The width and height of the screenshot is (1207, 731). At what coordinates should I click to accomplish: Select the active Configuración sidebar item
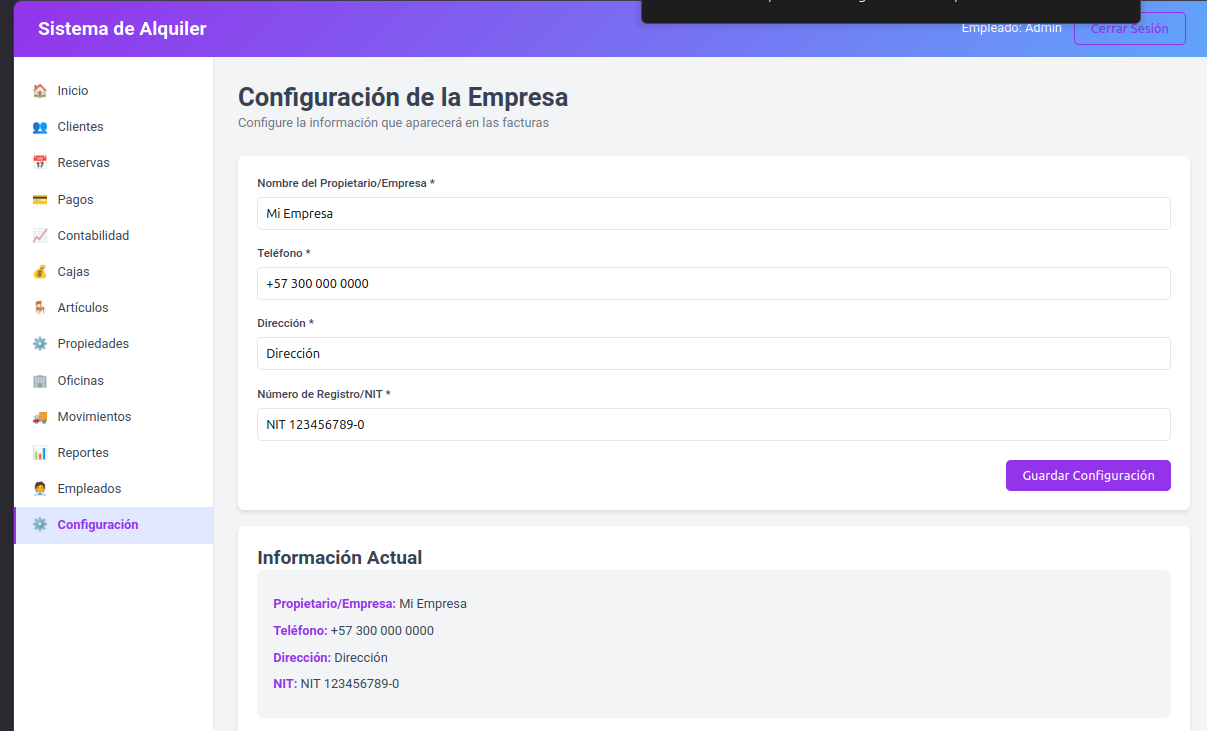pos(114,525)
